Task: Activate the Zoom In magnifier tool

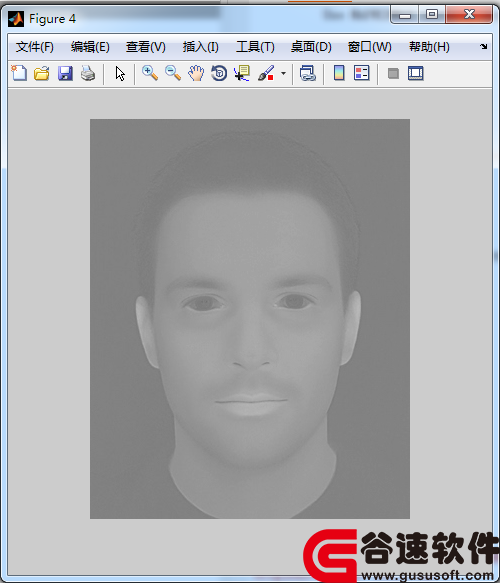Action: [x=150, y=73]
